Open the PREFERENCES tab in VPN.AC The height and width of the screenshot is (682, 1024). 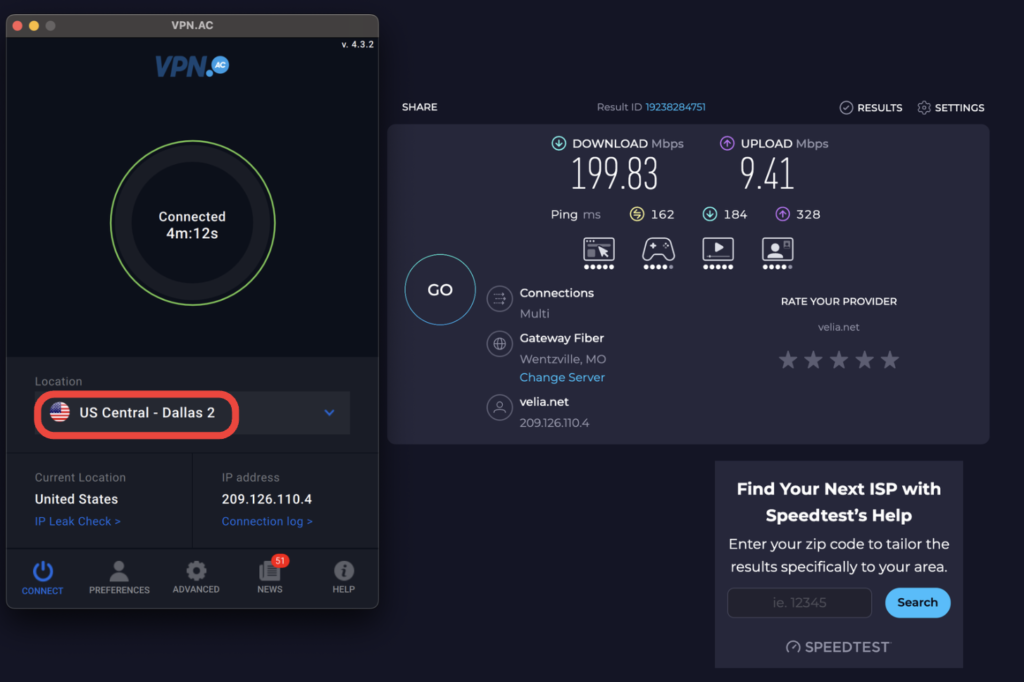(x=119, y=577)
